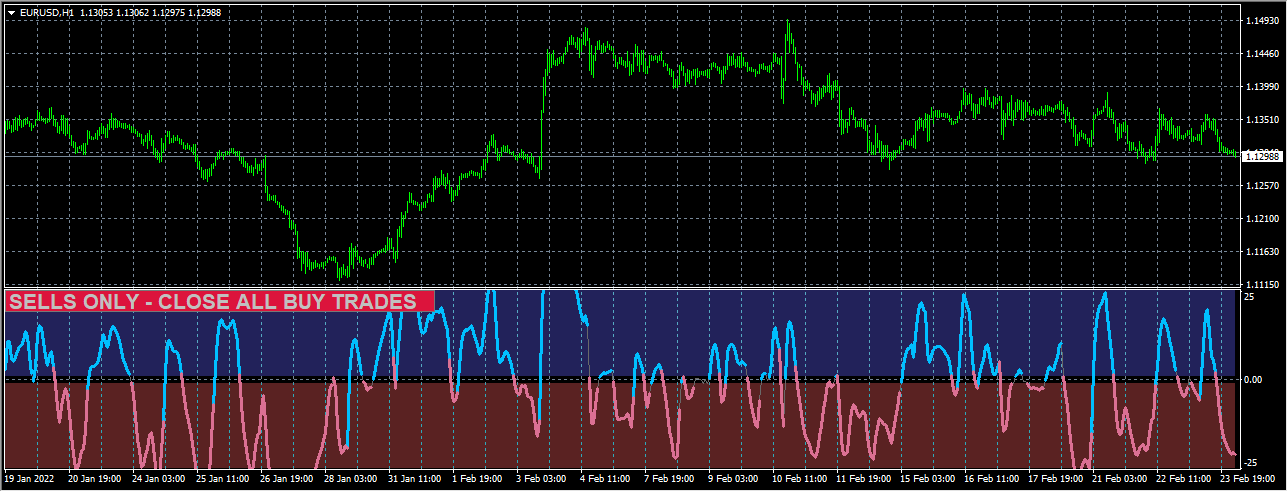Click the indicator upper scale value 25

(x=1249, y=296)
